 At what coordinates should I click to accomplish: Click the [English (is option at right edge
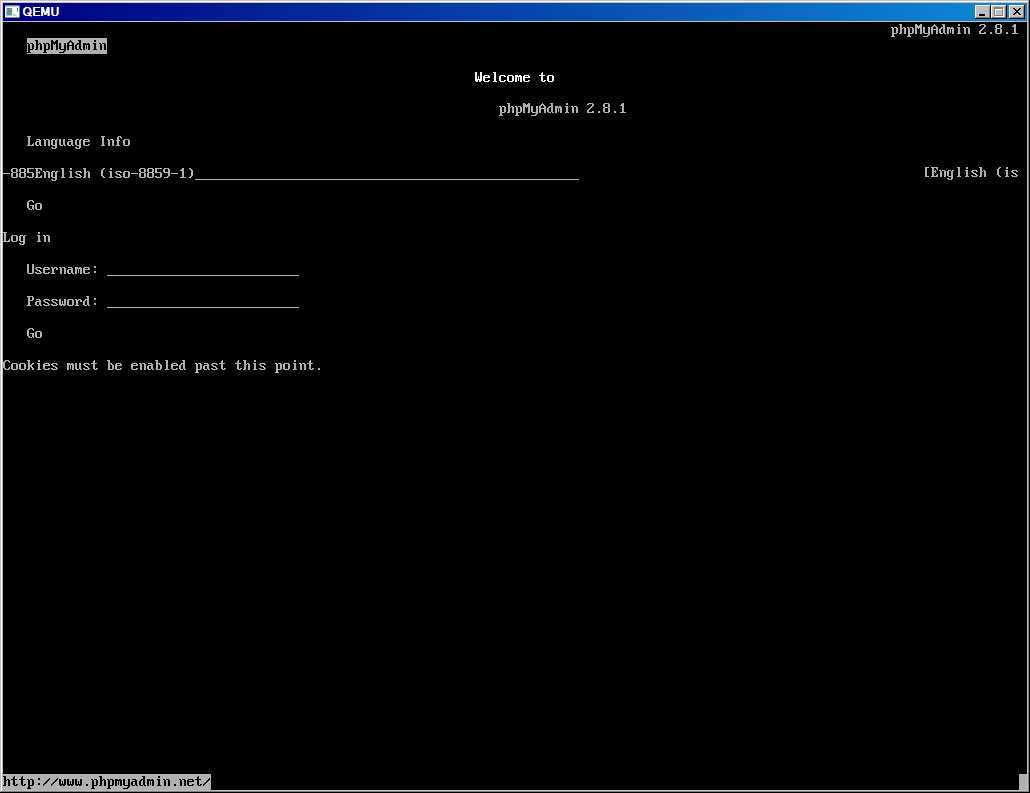click(971, 173)
